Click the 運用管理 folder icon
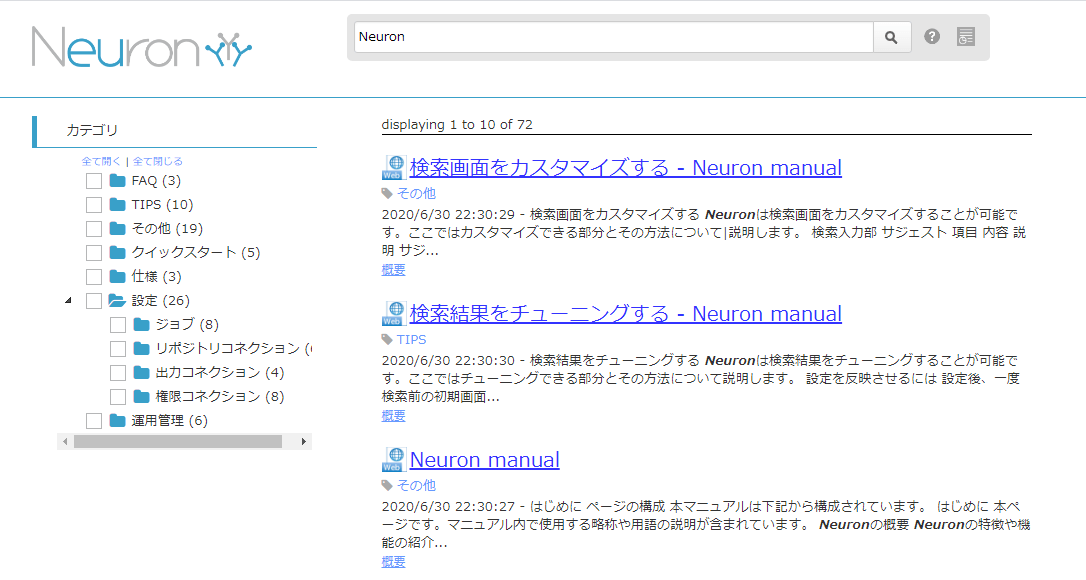The image size is (1086, 580). click(x=118, y=421)
